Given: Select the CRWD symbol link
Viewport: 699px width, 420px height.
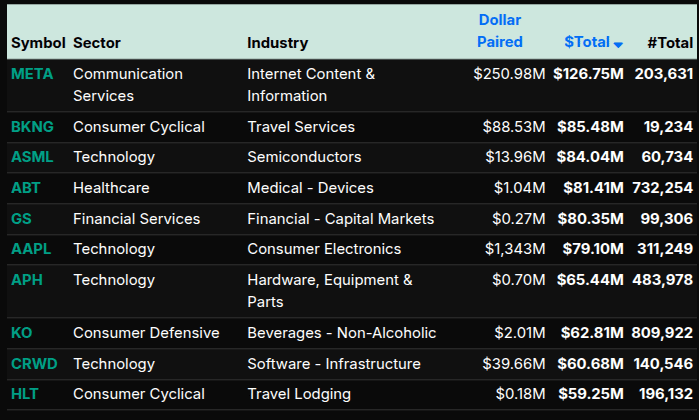Looking at the screenshot, I should click(34, 364).
